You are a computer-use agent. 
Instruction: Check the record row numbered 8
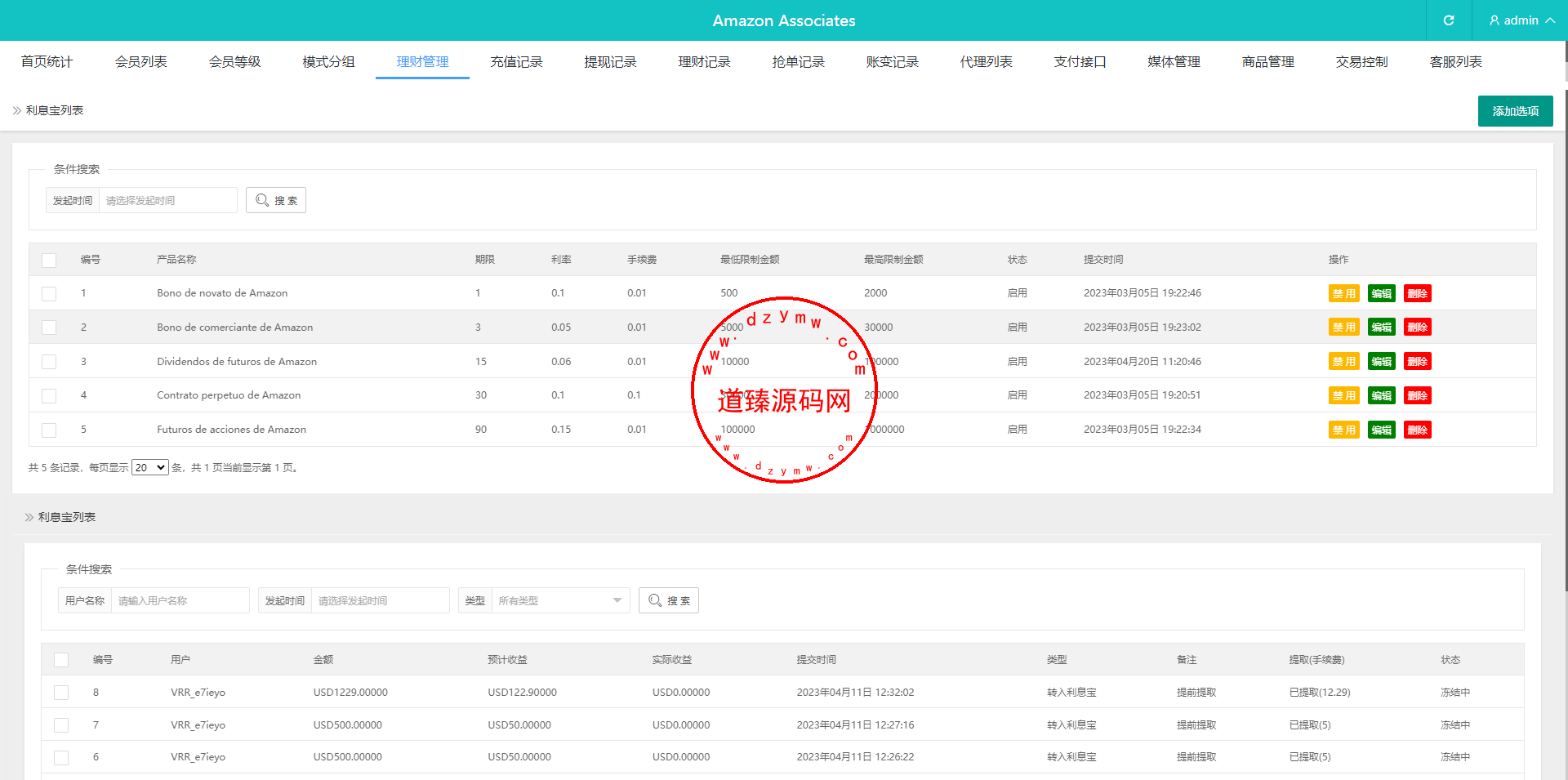pyautogui.click(x=61, y=693)
